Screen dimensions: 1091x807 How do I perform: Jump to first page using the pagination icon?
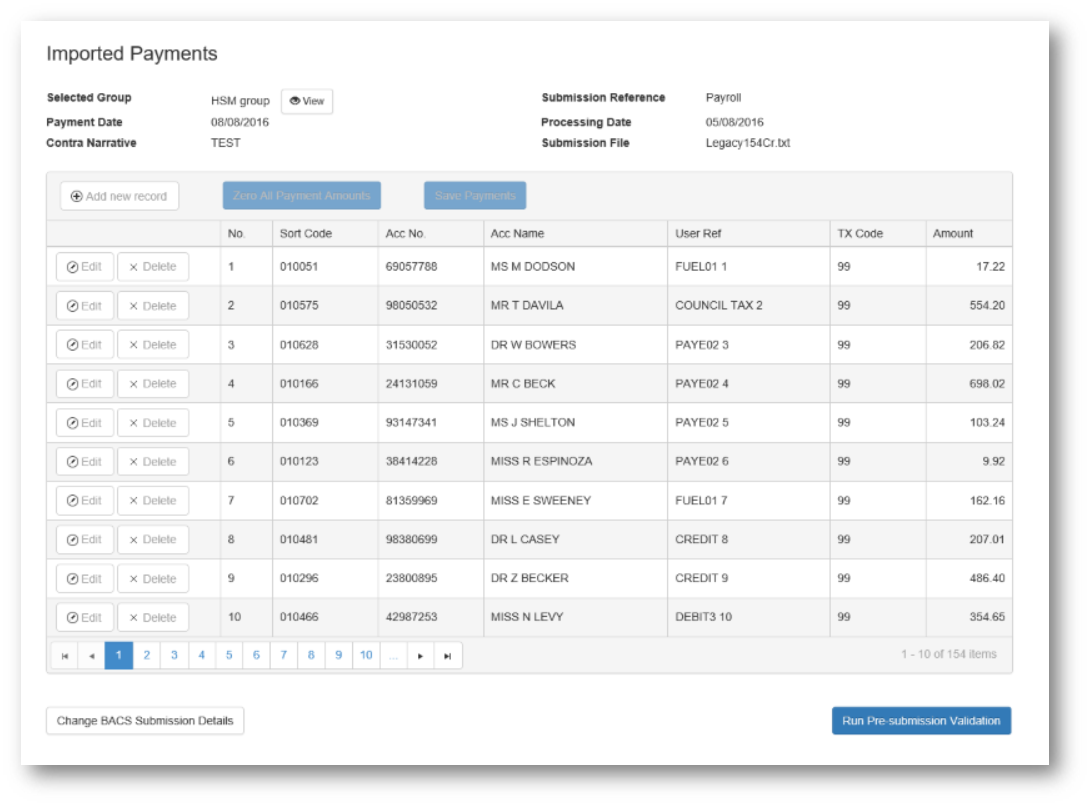(65, 655)
